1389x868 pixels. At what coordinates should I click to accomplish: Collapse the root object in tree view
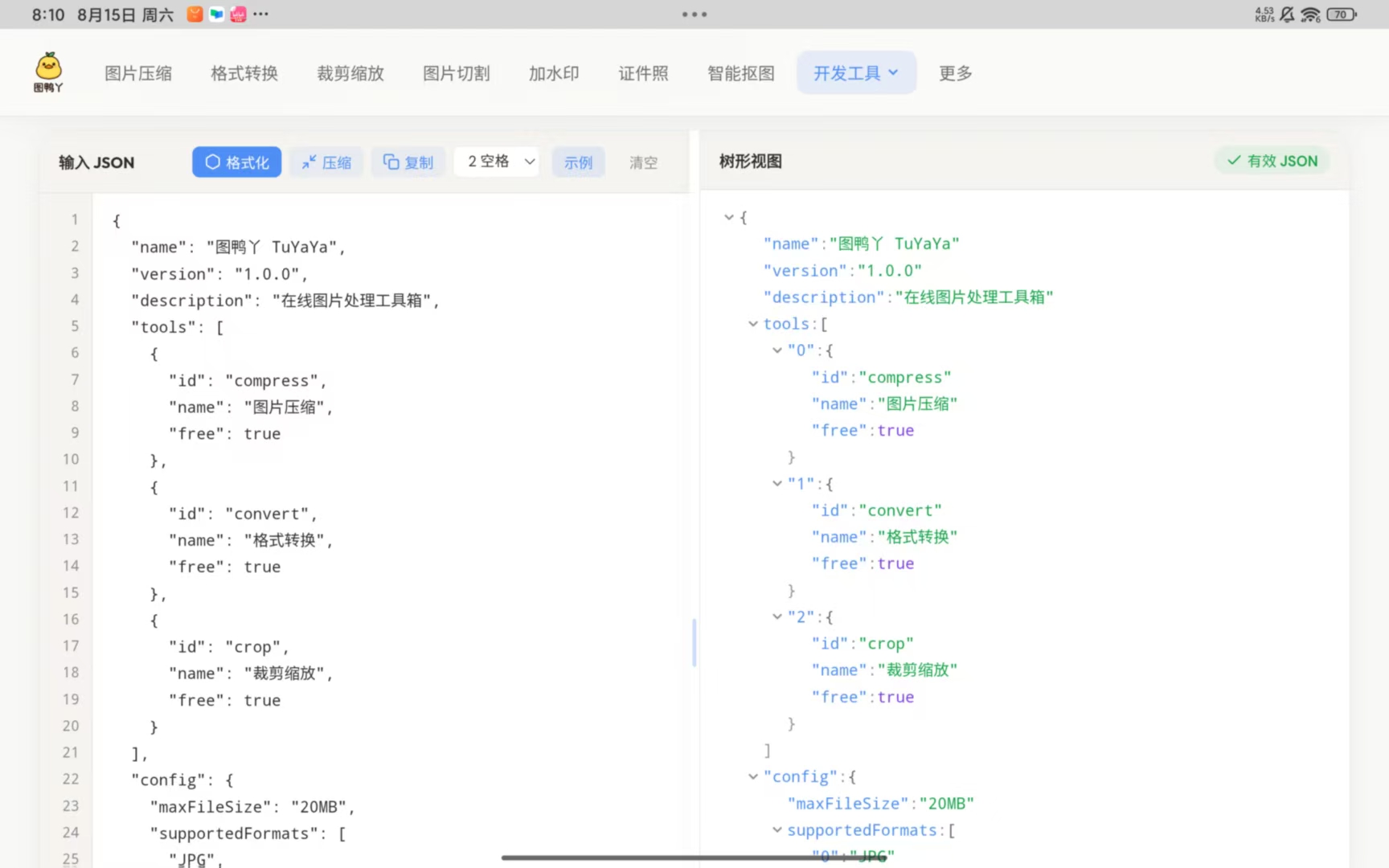[729, 217]
